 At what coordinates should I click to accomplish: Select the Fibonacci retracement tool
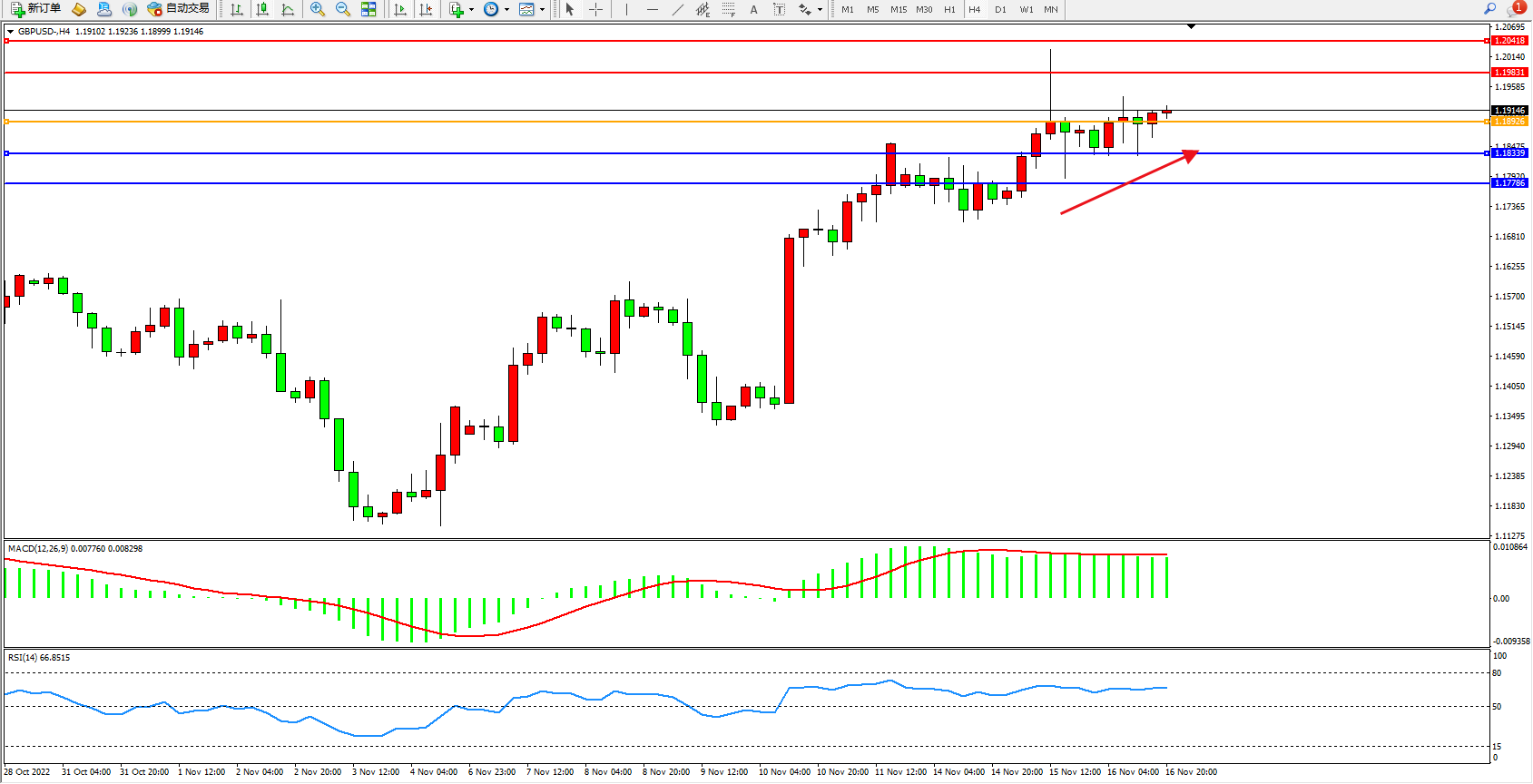coord(729,9)
